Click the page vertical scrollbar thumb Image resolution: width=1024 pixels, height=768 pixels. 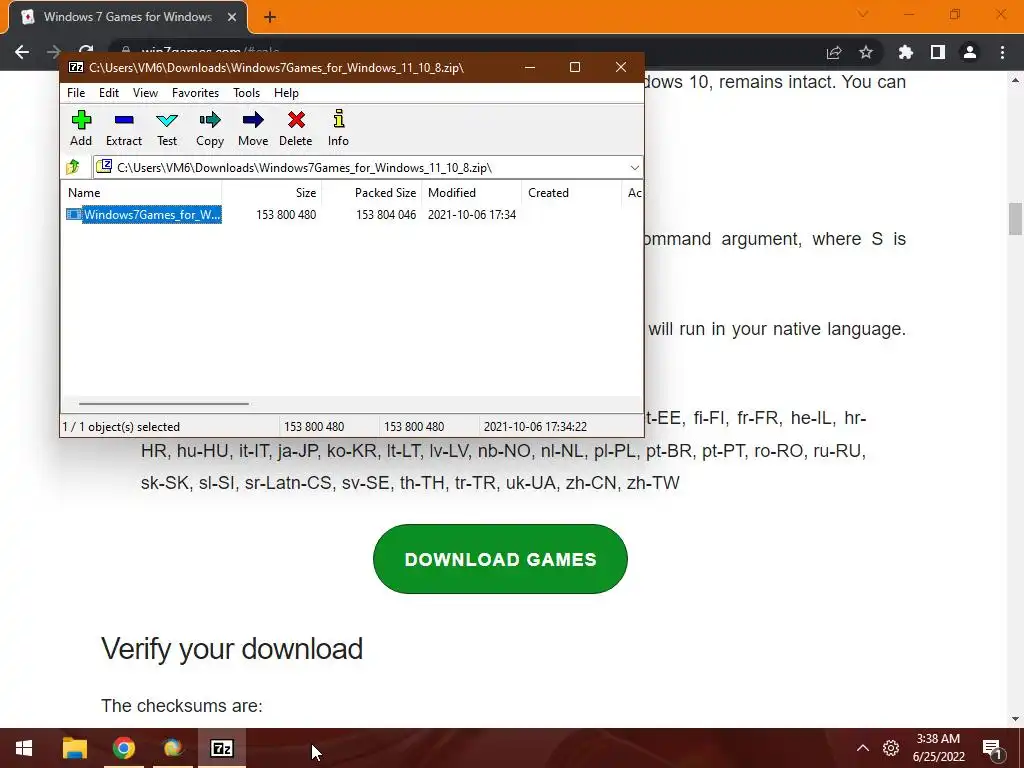click(x=1015, y=219)
